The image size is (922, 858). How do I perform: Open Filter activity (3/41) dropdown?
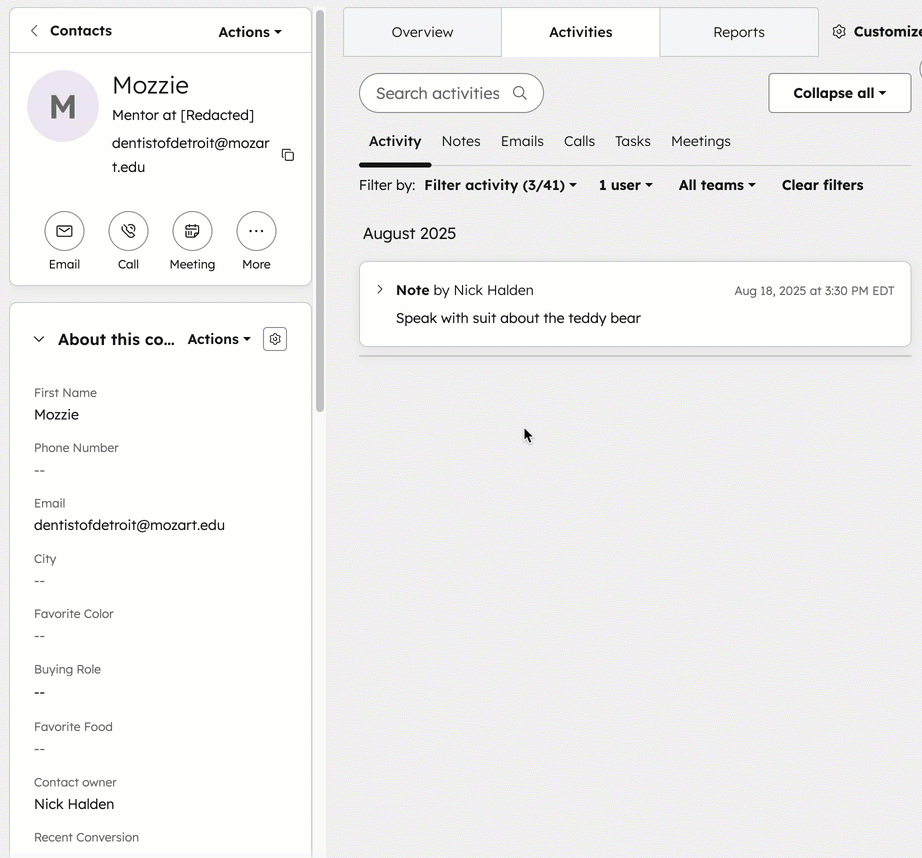click(500, 185)
